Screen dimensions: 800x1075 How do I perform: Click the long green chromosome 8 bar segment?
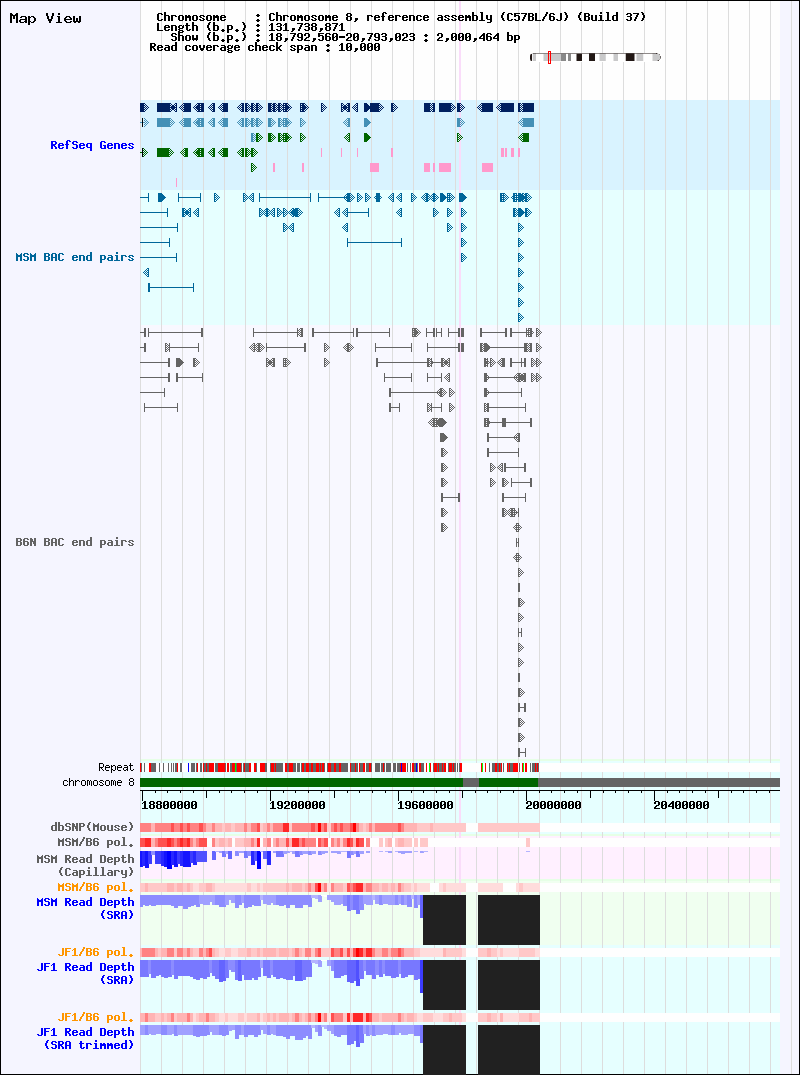tap(302, 782)
